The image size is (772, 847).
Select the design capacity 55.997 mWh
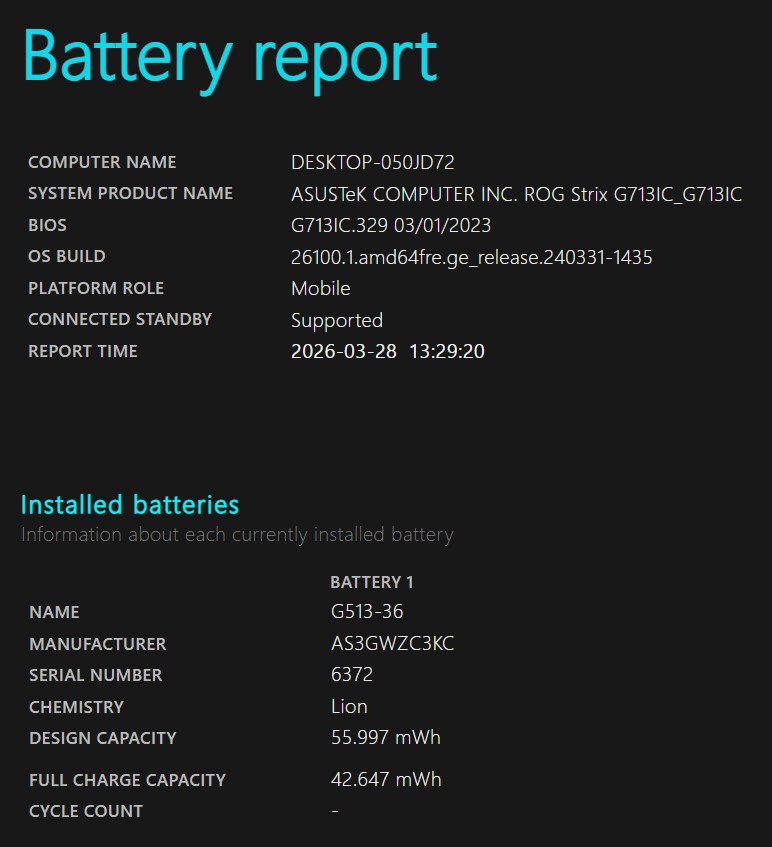click(385, 738)
